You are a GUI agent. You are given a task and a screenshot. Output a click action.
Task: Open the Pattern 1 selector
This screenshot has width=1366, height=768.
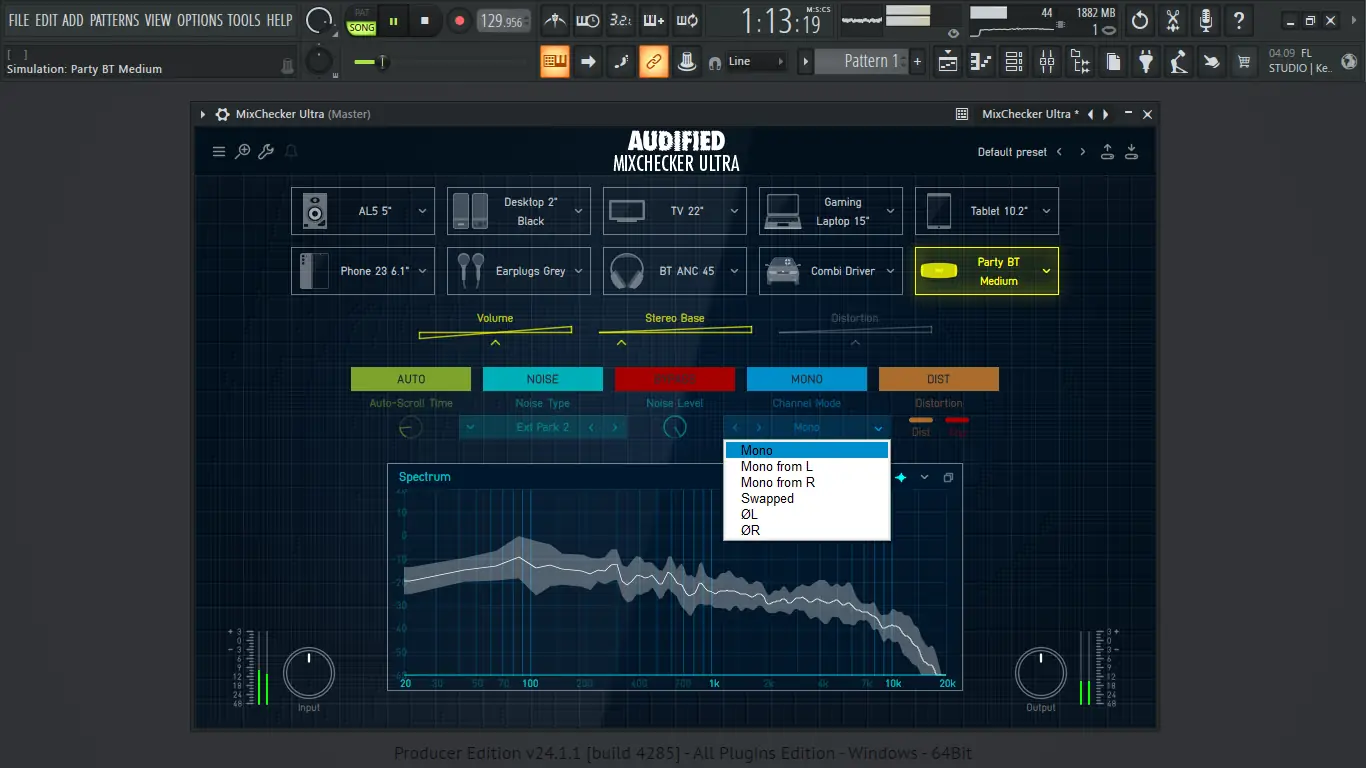click(861, 62)
